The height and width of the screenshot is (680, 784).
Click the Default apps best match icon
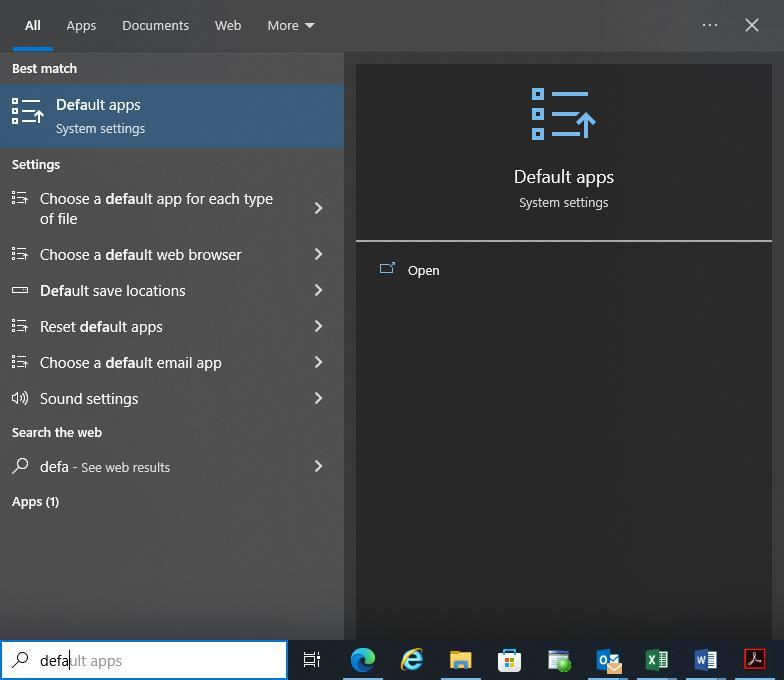coord(28,111)
